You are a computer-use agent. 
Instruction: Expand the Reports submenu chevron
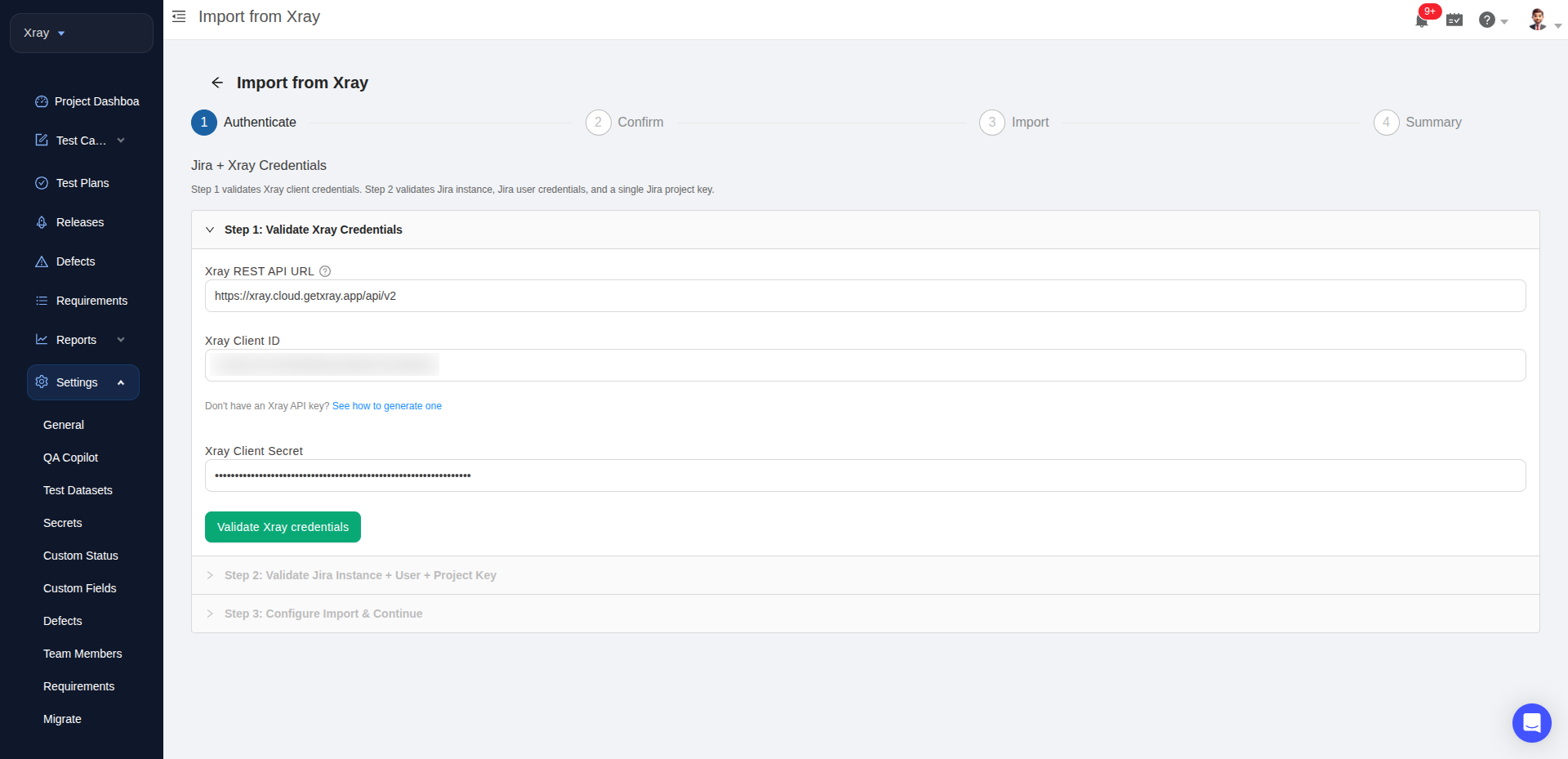pos(121,340)
